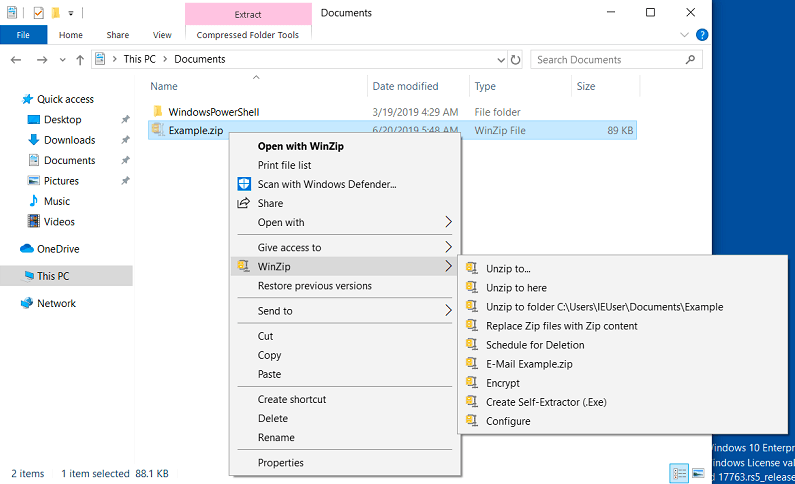The image size is (795, 484).
Task: Click the refresh button in address bar
Action: (x=515, y=60)
